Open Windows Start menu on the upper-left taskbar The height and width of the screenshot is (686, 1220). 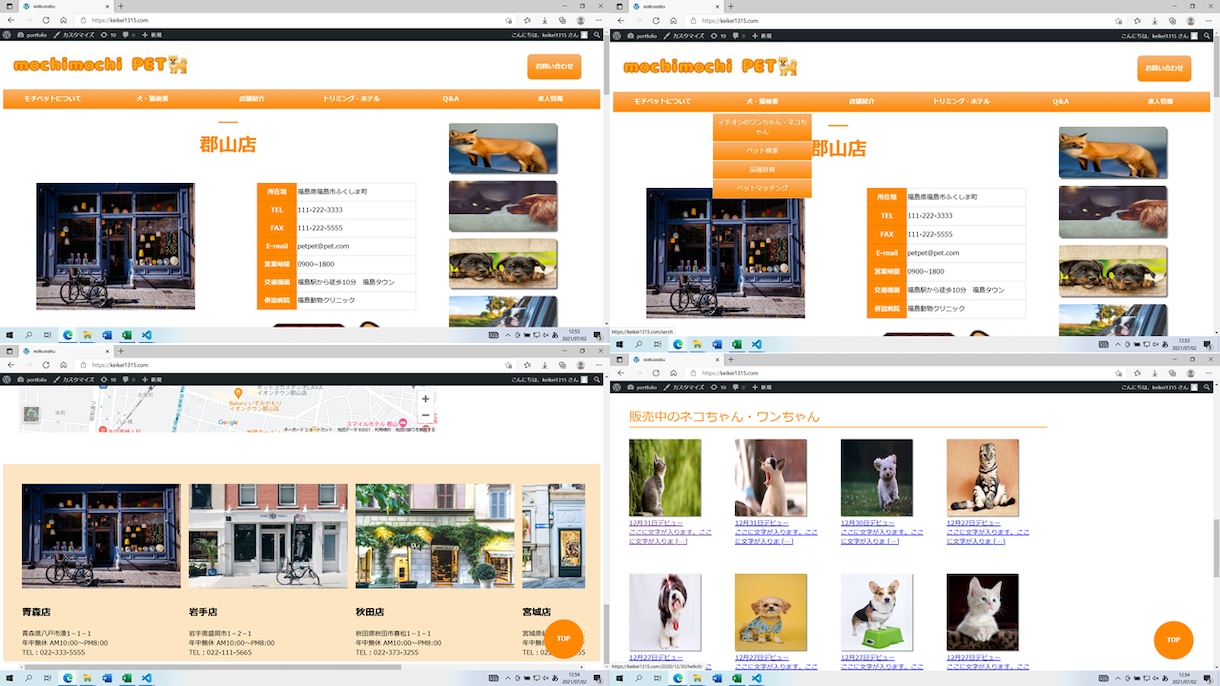[9, 336]
